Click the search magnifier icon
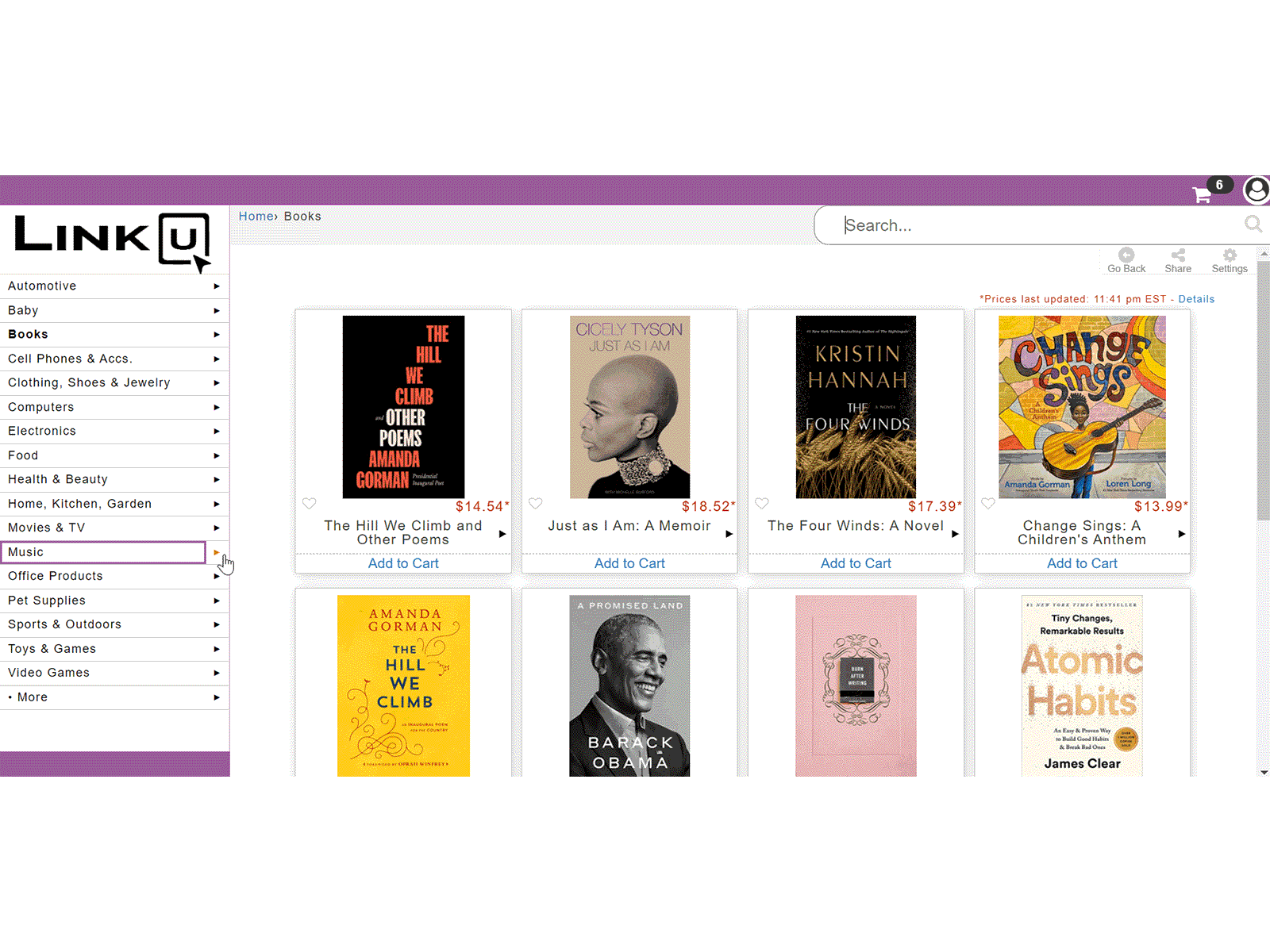The image size is (1270, 952). point(1253,225)
